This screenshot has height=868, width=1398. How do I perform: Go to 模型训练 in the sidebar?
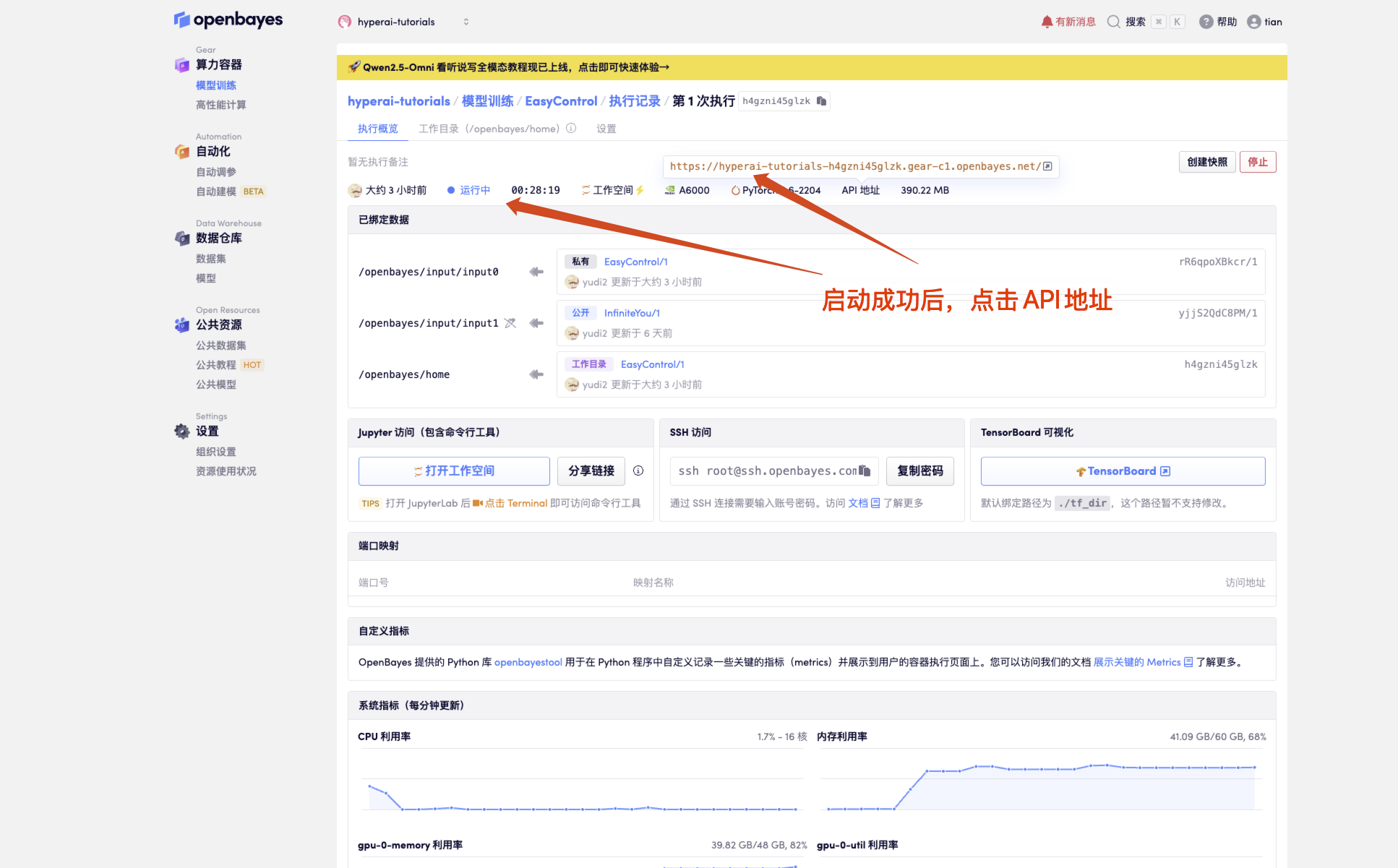click(215, 85)
